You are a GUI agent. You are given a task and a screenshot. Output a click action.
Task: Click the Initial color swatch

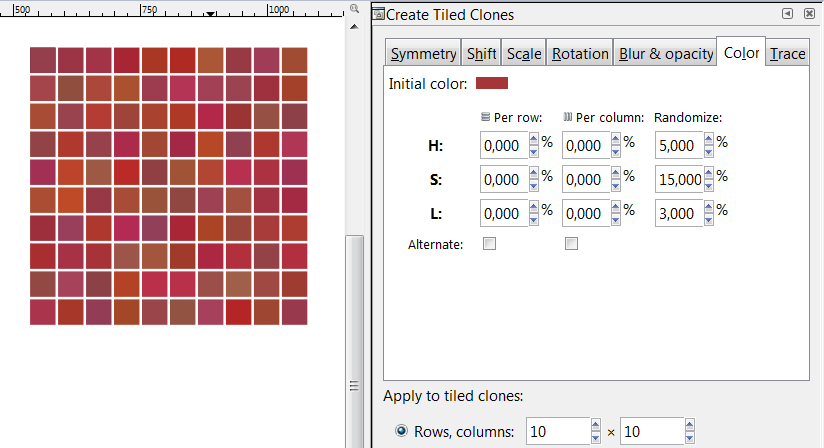(492, 83)
